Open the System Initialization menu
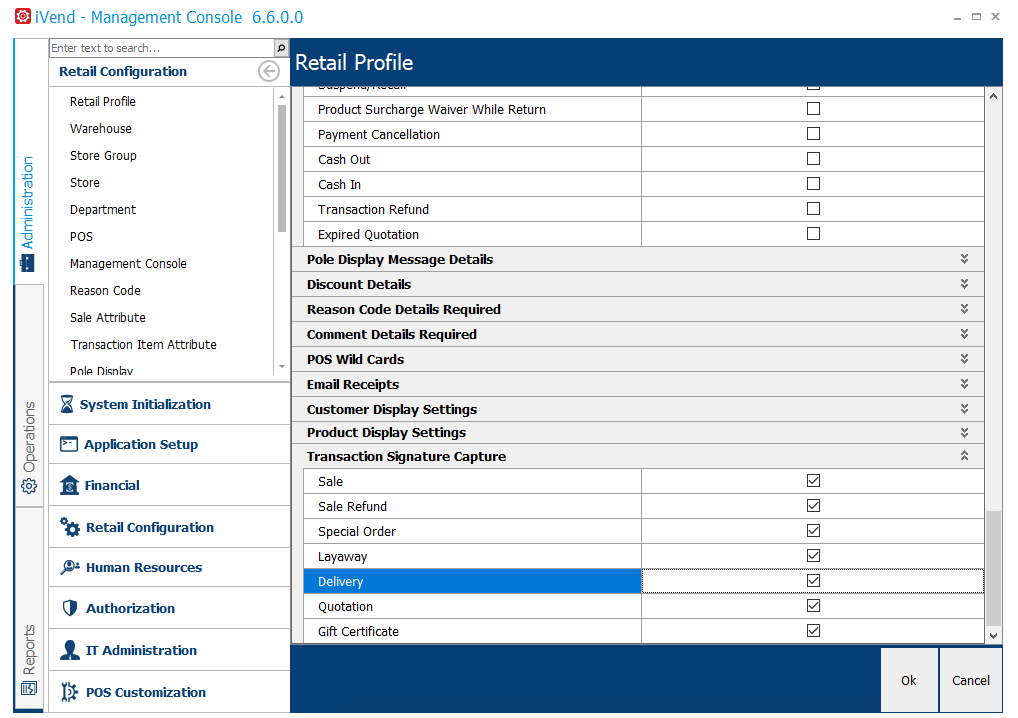Screen dimensions: 1018x718 coord(169,404)
